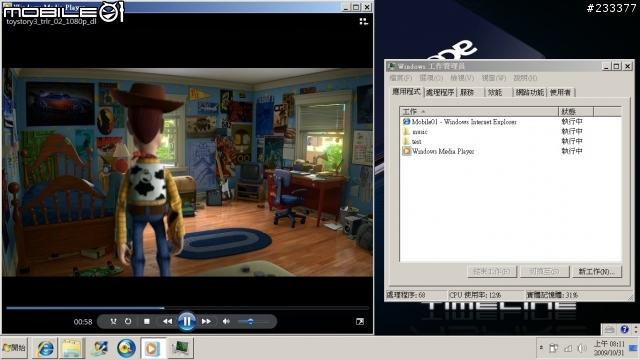Show hidden system tray icons

coord(541,348)
